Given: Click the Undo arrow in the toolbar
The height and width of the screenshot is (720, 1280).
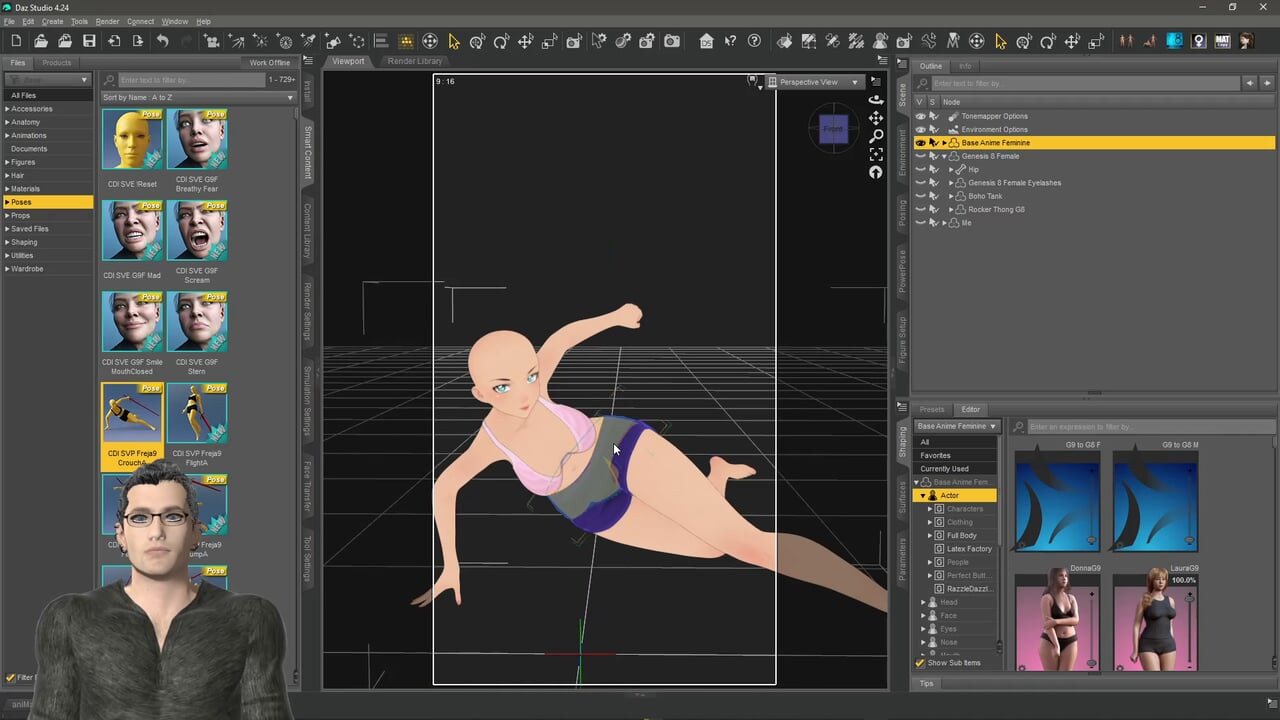Looking at the screenshot, I should (x=162, y=41).
